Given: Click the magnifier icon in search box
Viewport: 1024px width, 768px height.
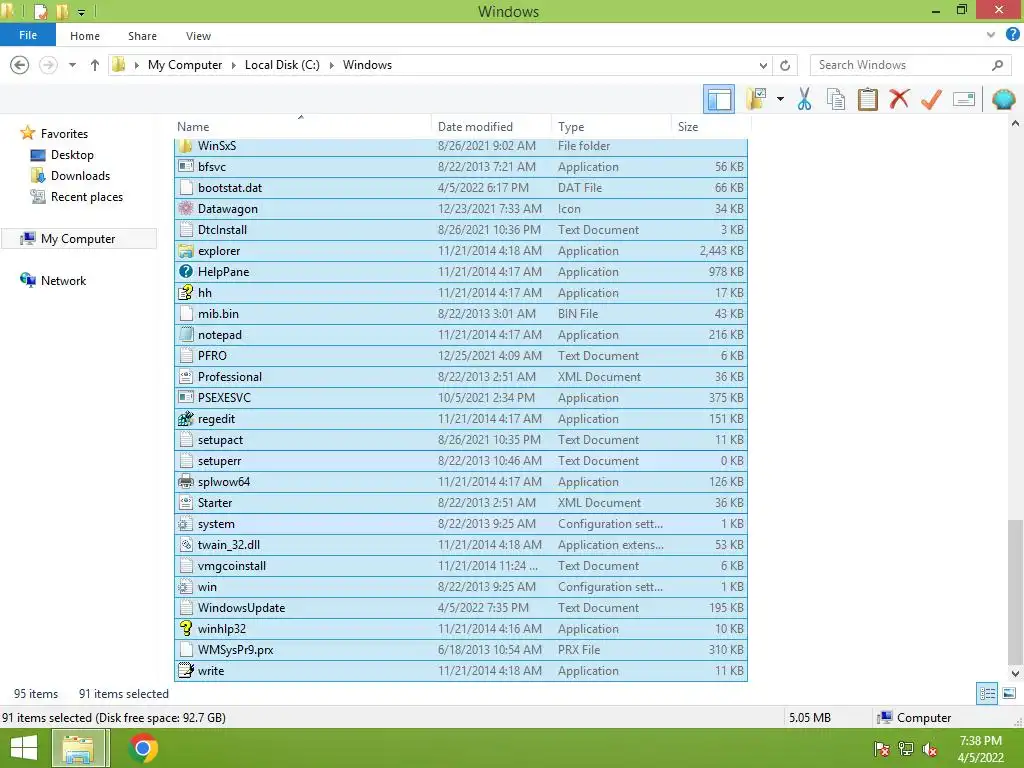Looking at the screenshot, I should [x=997, y=65].
